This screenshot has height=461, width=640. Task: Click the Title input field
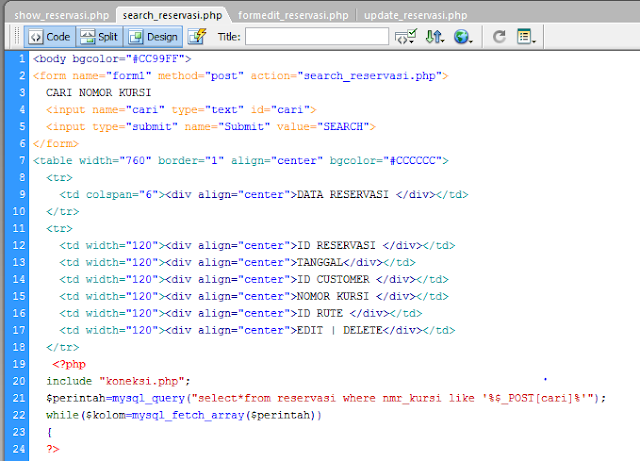(x=317, y=36)
